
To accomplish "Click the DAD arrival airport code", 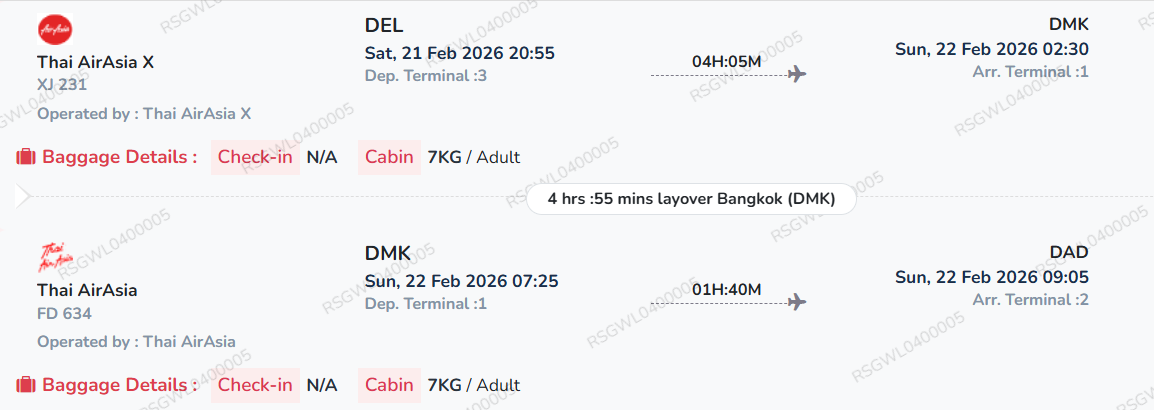I will [1069, 252].
